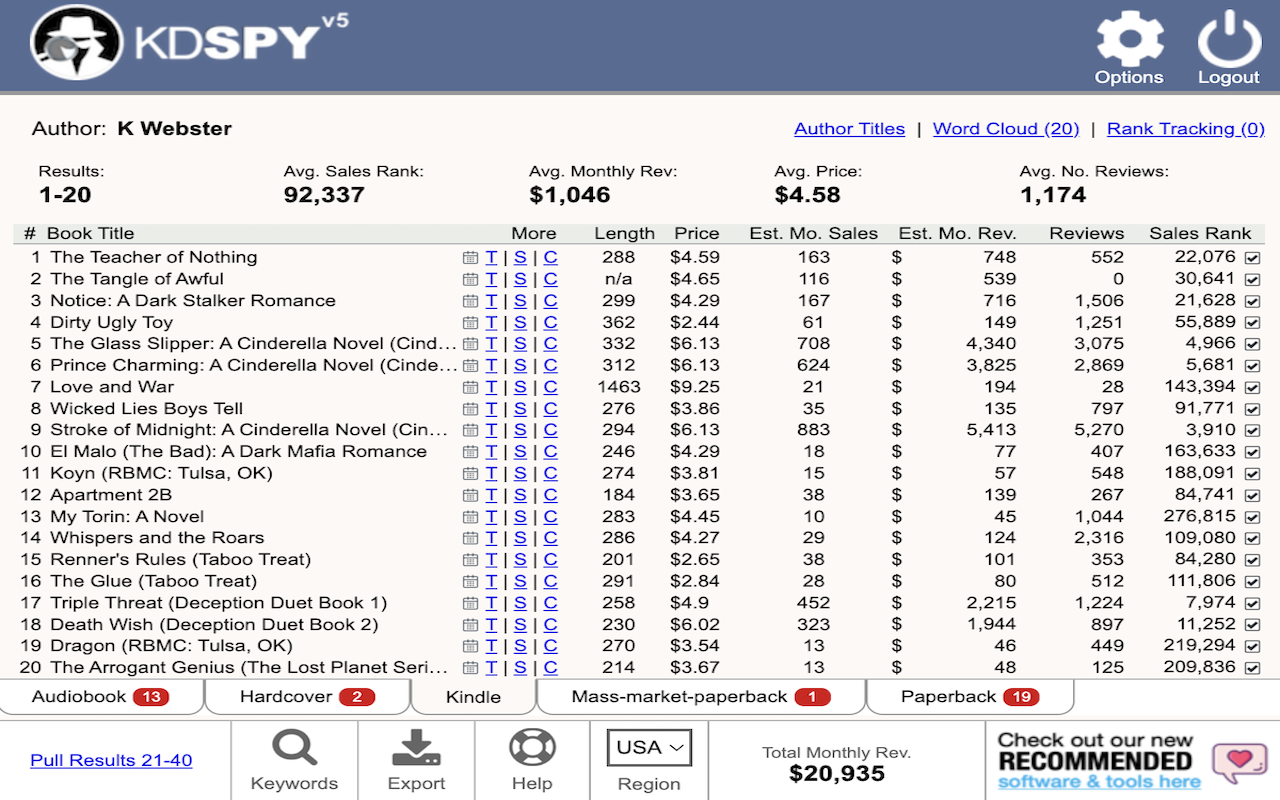Click the "S" link for "Wicked Lies Boys Tell"
This screenshot has width=1280, height=800.
tap(520, 408)
